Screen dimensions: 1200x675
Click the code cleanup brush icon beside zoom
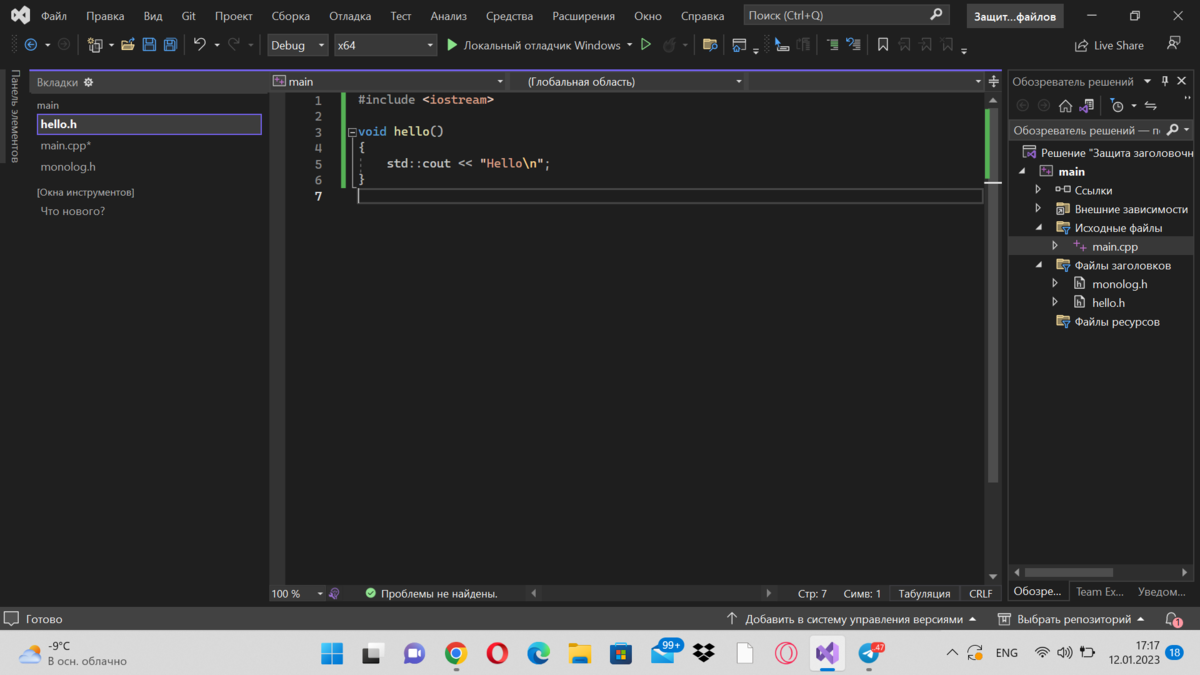click(x=334, y=593)
